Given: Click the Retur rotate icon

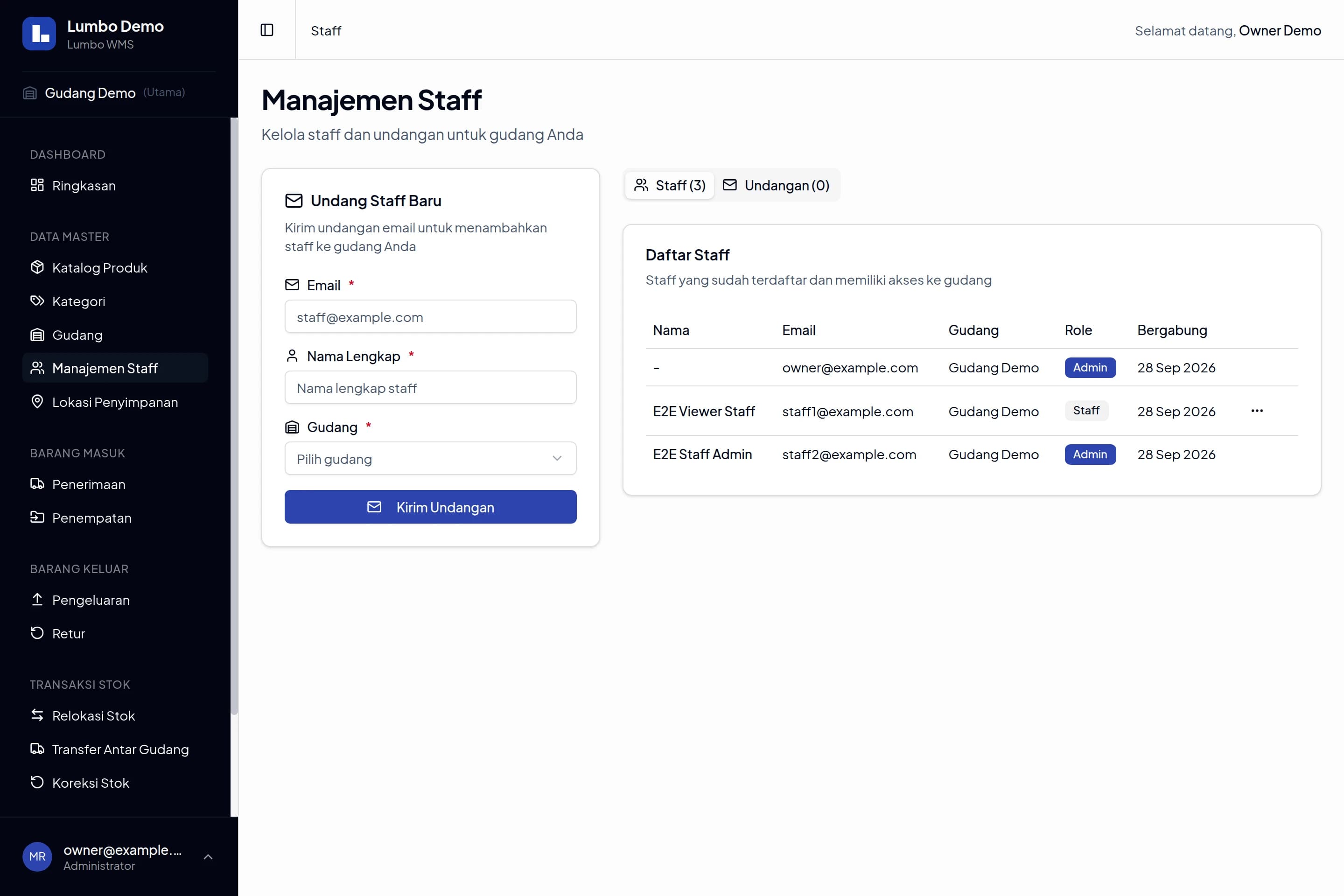Looking at the screenshot, I should [37, 633].
